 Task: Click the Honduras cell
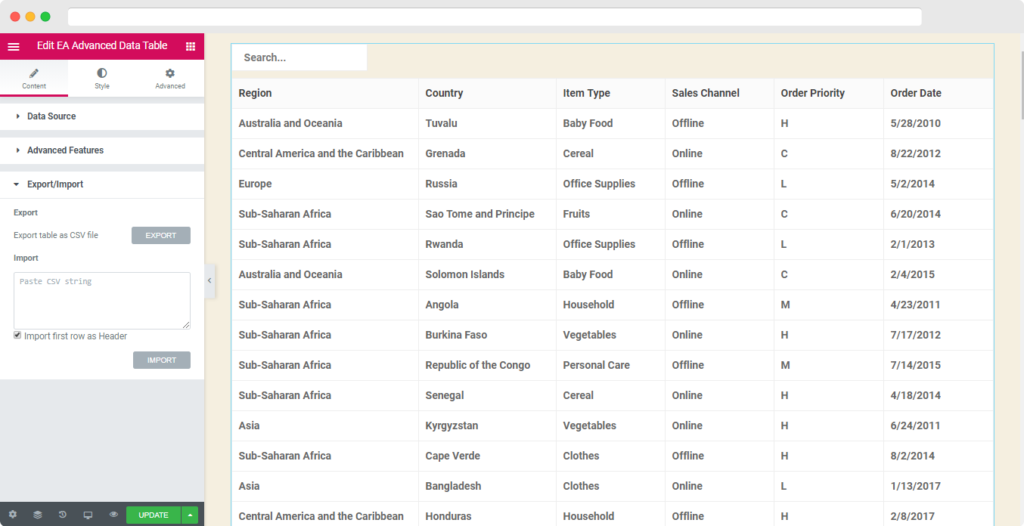point(487,514)
